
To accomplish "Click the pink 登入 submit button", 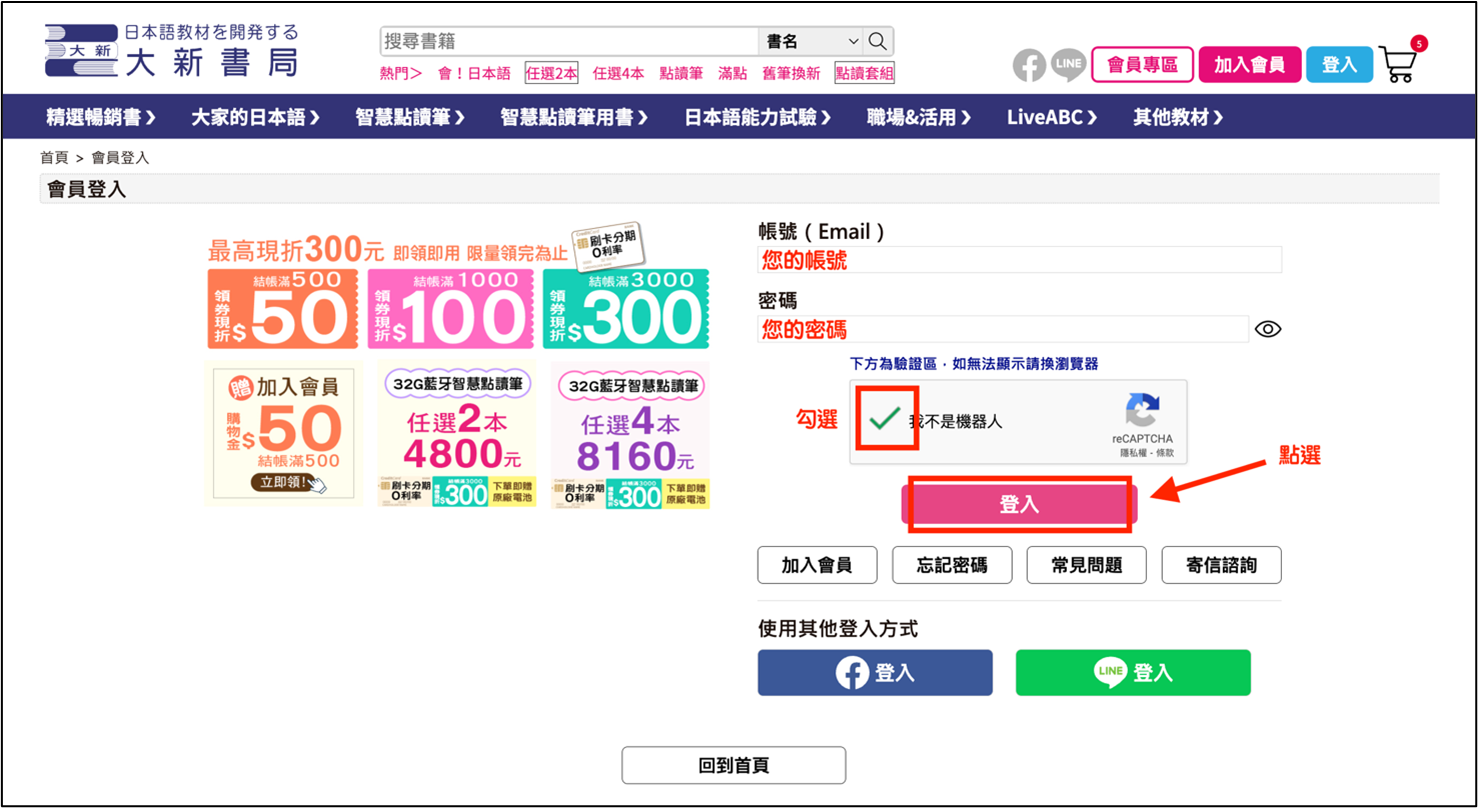I will click(1019, 504).
